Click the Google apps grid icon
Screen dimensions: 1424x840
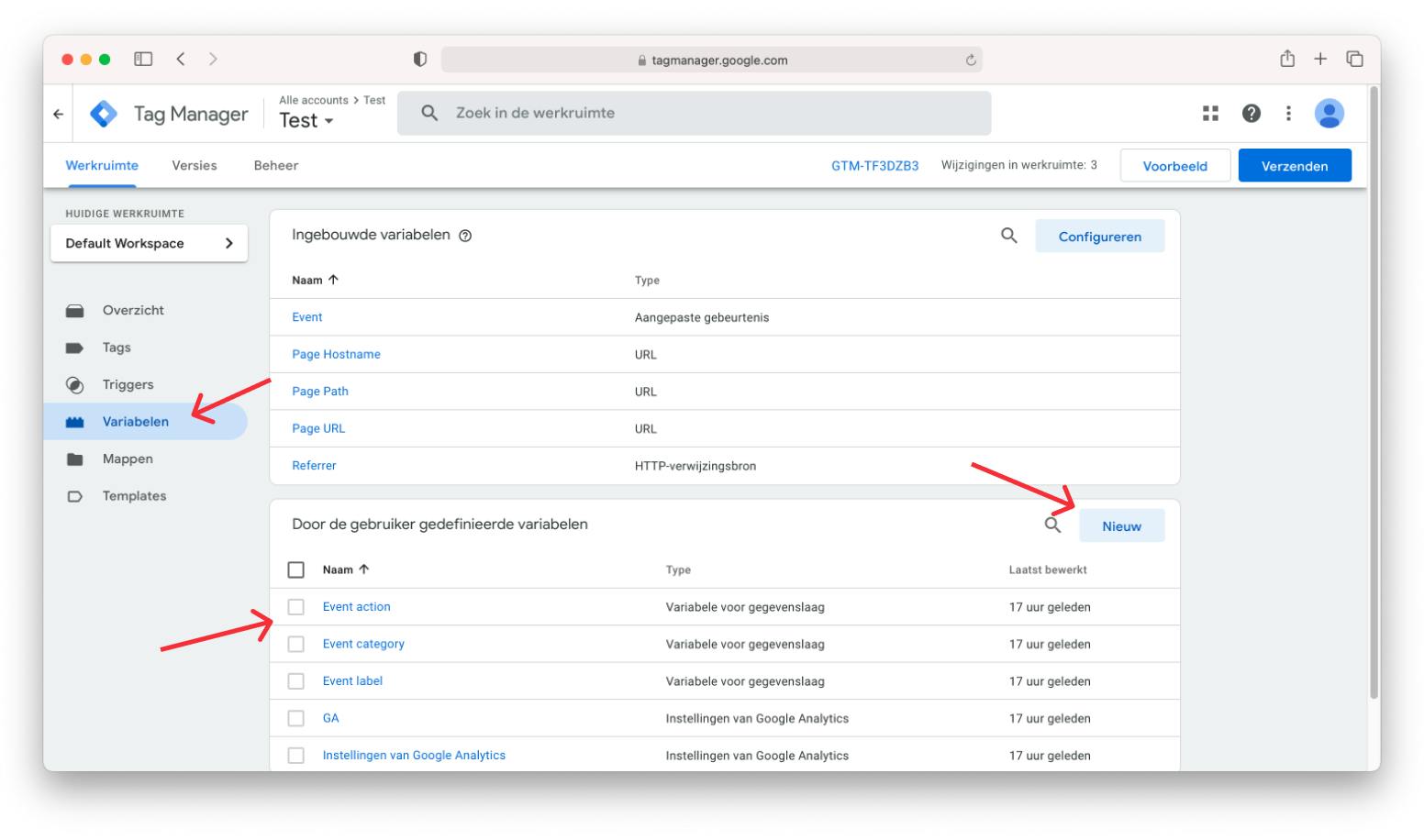tap(1211, 113)
